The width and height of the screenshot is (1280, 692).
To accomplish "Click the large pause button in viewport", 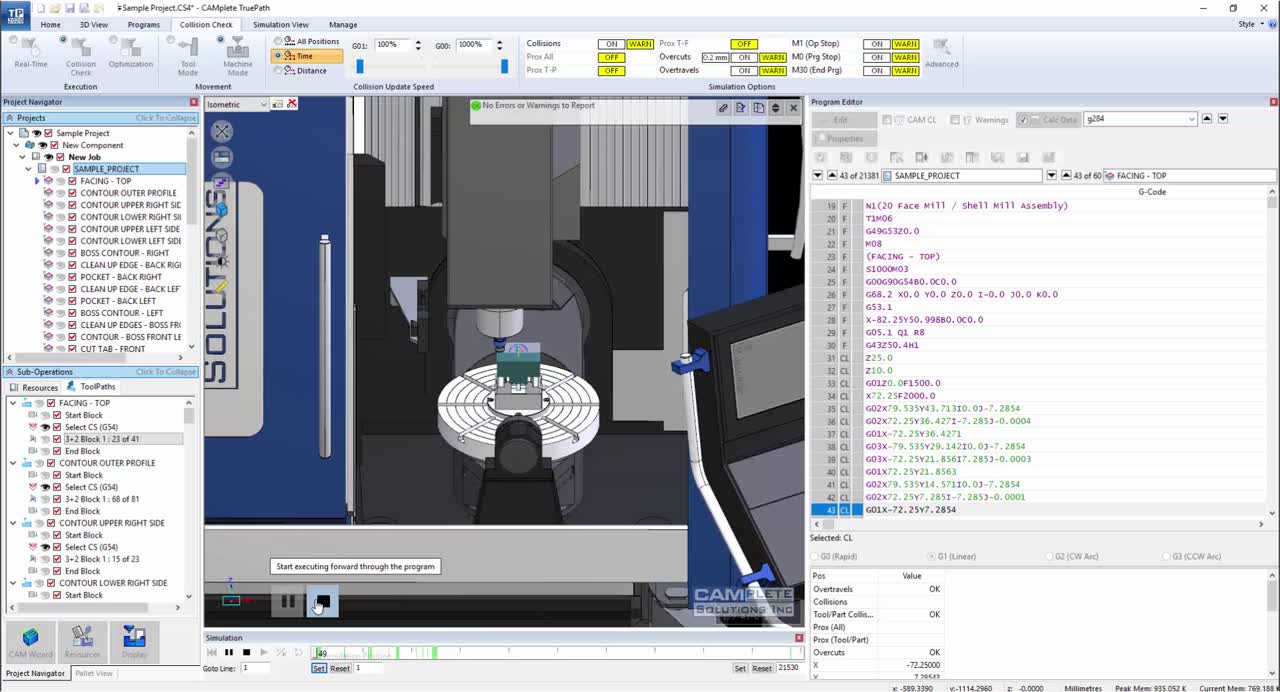I will (x=287, y=601).
